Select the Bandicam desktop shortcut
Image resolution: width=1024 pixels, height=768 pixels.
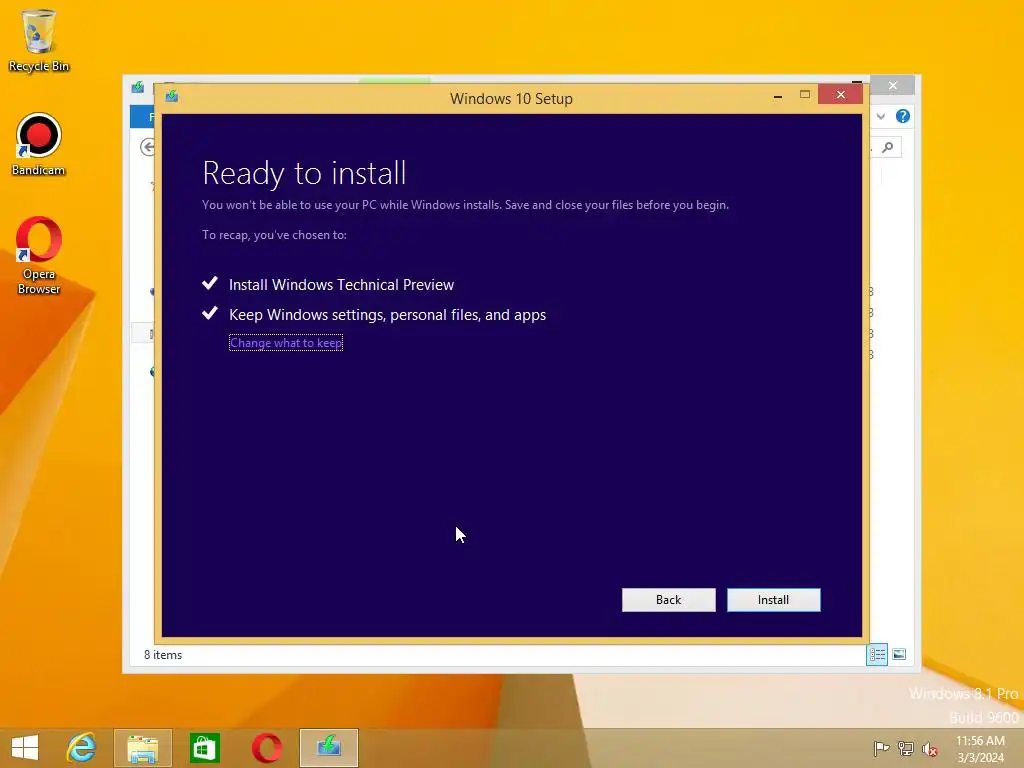click(39, 144)
